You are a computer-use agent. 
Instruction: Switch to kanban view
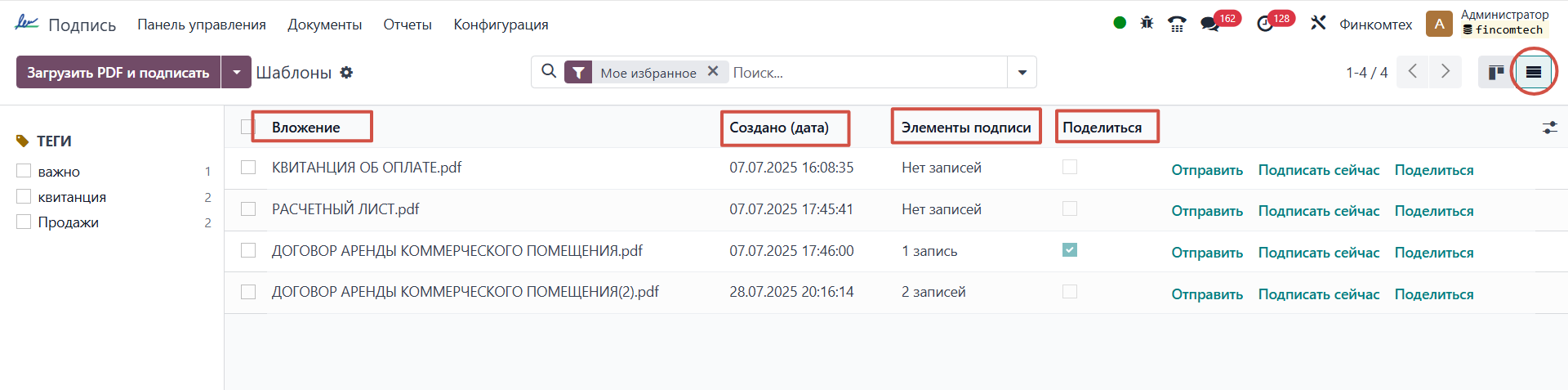[1496, 72]
